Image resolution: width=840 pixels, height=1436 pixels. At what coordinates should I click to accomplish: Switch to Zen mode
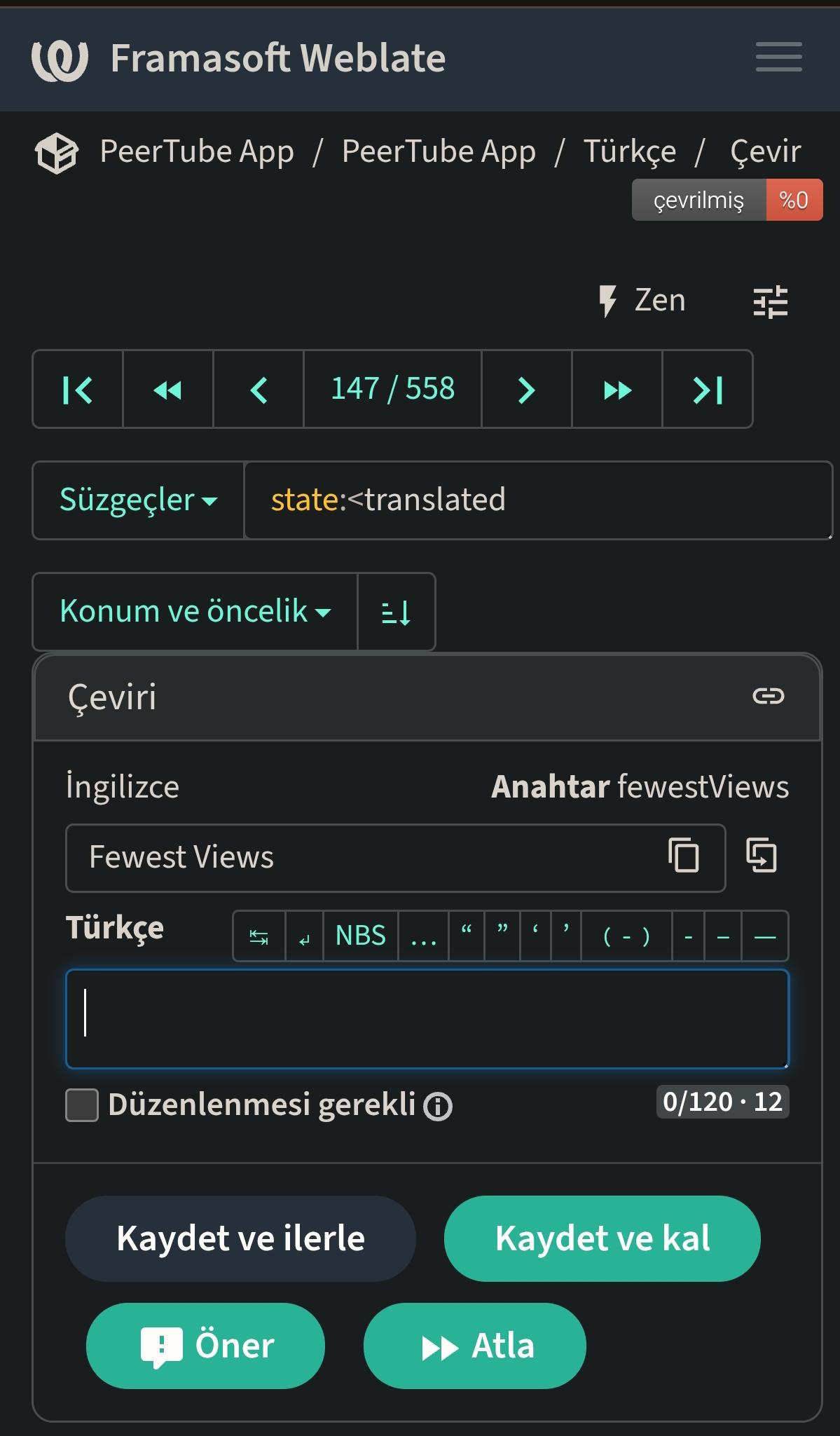click(x=641, y=301)
